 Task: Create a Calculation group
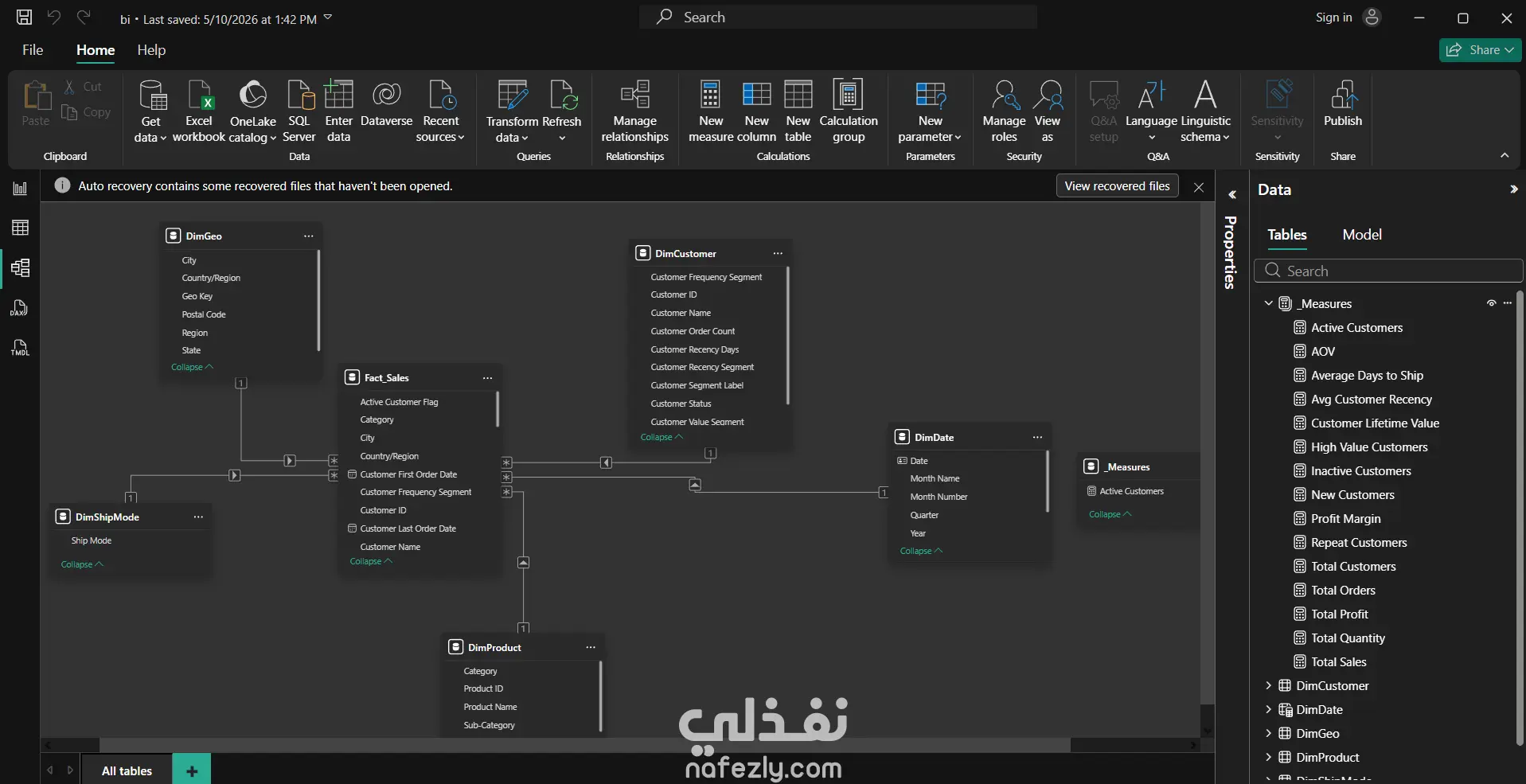pyautogui.click(x=849, y=111)
